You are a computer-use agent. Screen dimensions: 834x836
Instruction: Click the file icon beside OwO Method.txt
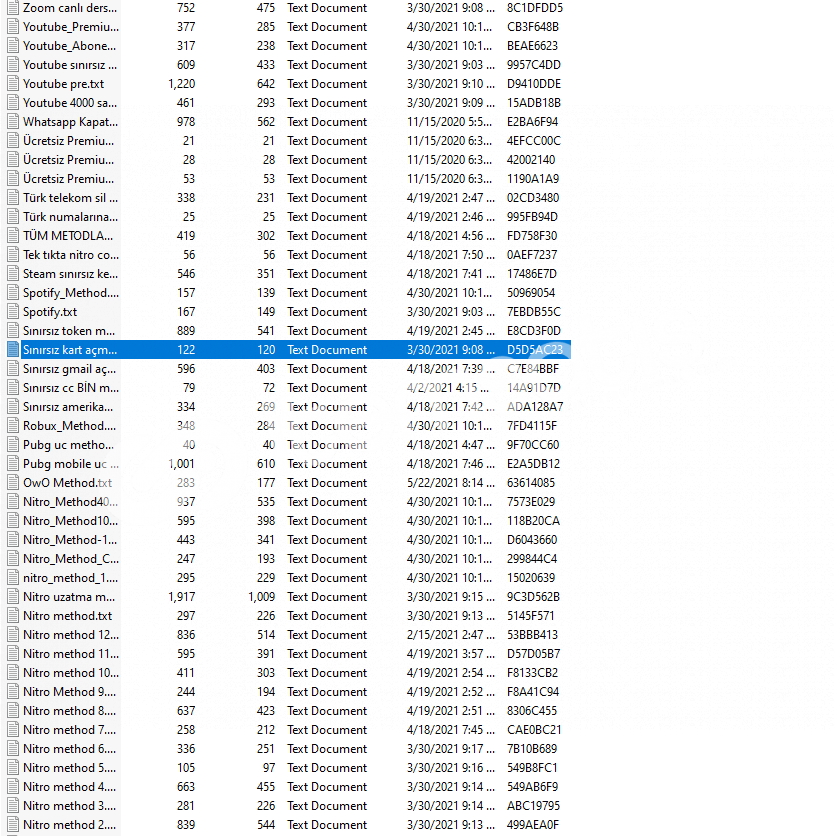tap(13, 483)
